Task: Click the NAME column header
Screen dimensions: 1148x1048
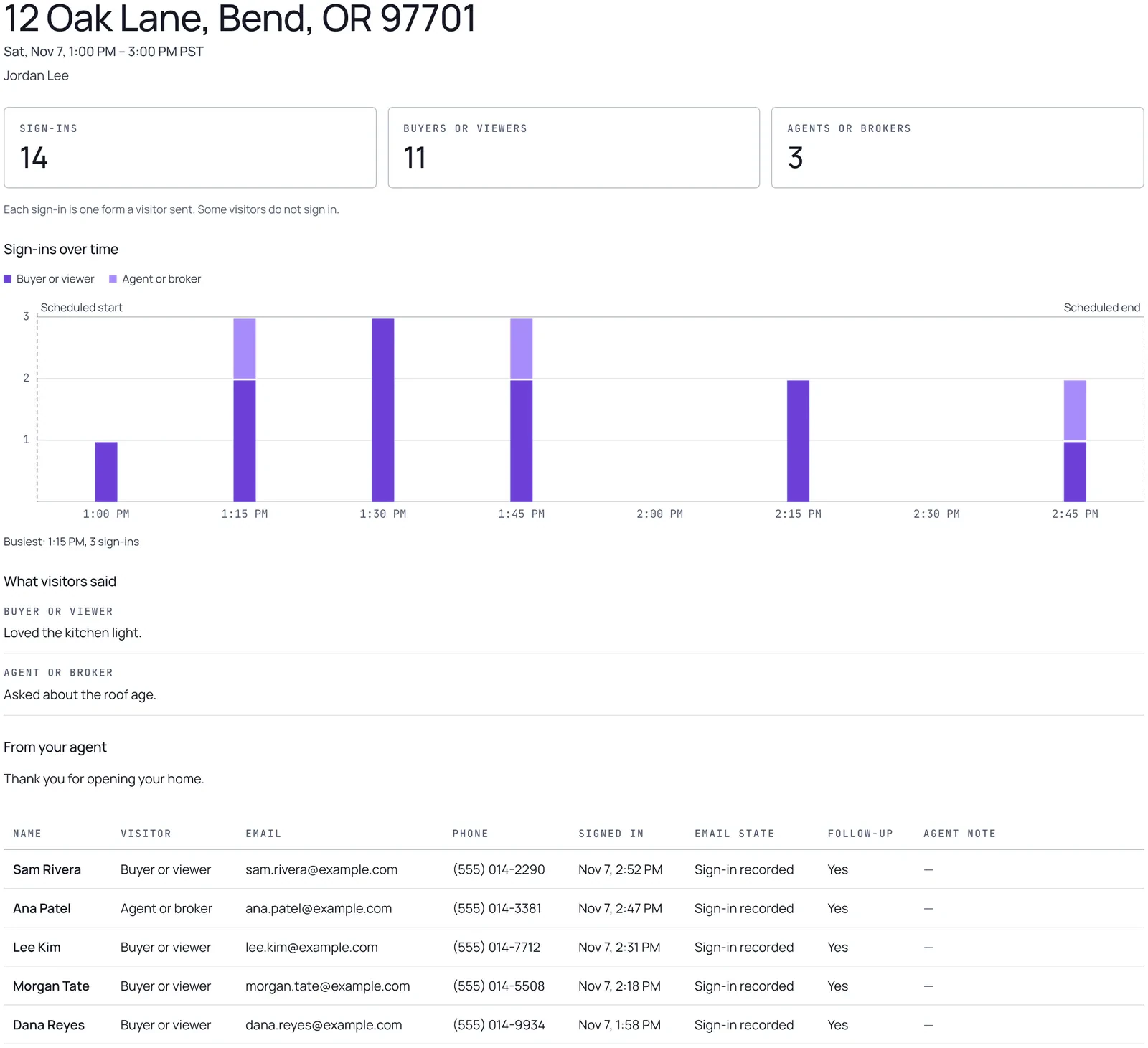Action: pos(27,834)
